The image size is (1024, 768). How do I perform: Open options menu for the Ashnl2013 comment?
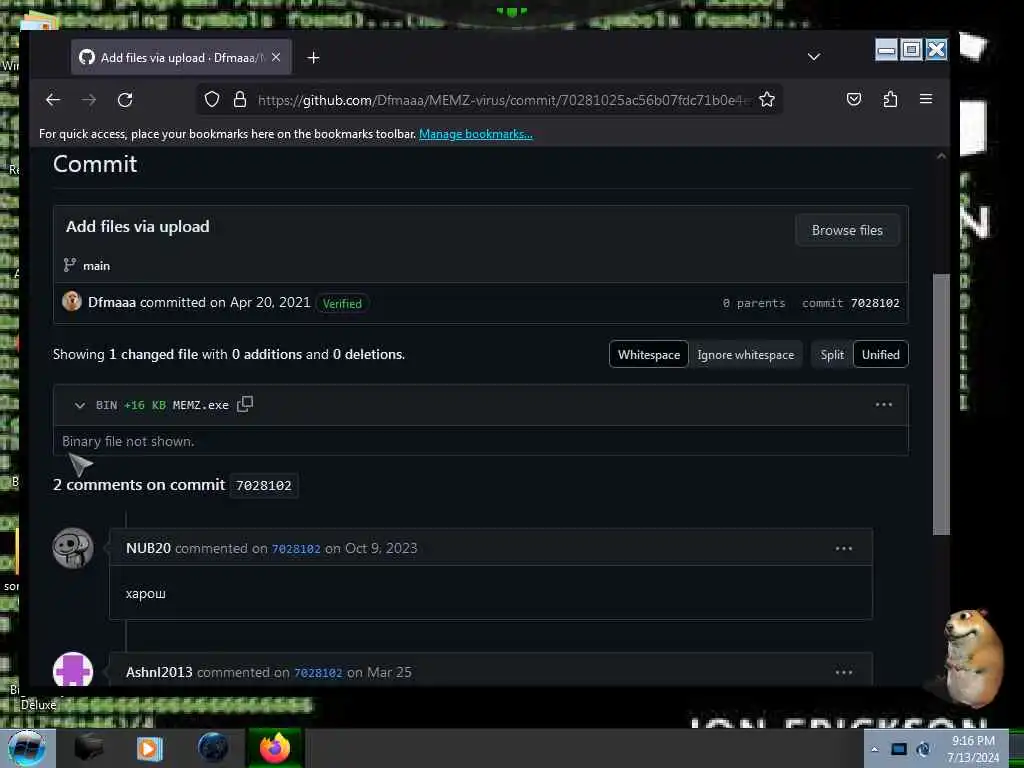tap(843, 672)
